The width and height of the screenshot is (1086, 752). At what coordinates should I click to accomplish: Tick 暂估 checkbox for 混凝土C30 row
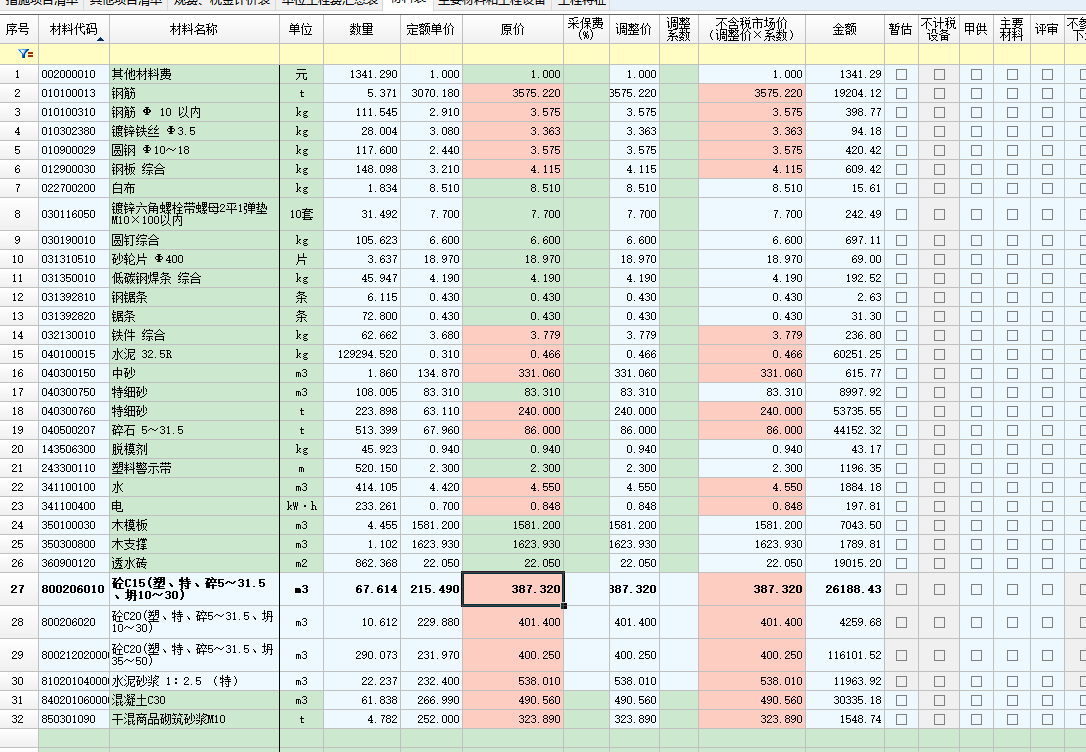coord(901,700)
